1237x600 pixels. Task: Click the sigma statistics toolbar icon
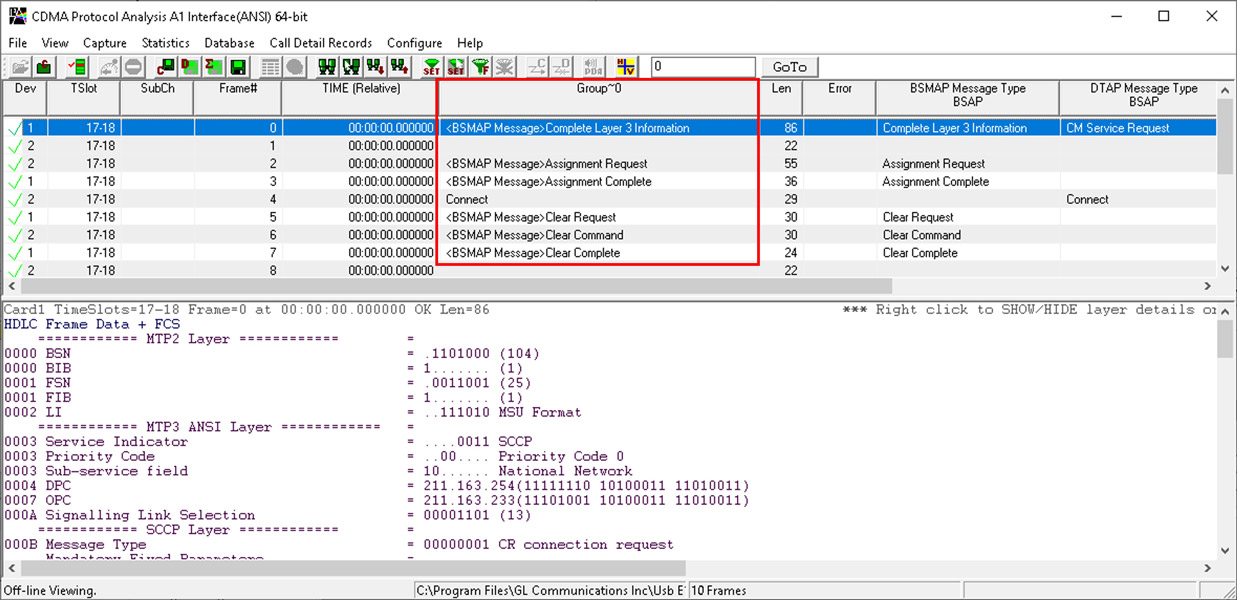point(214,67)
